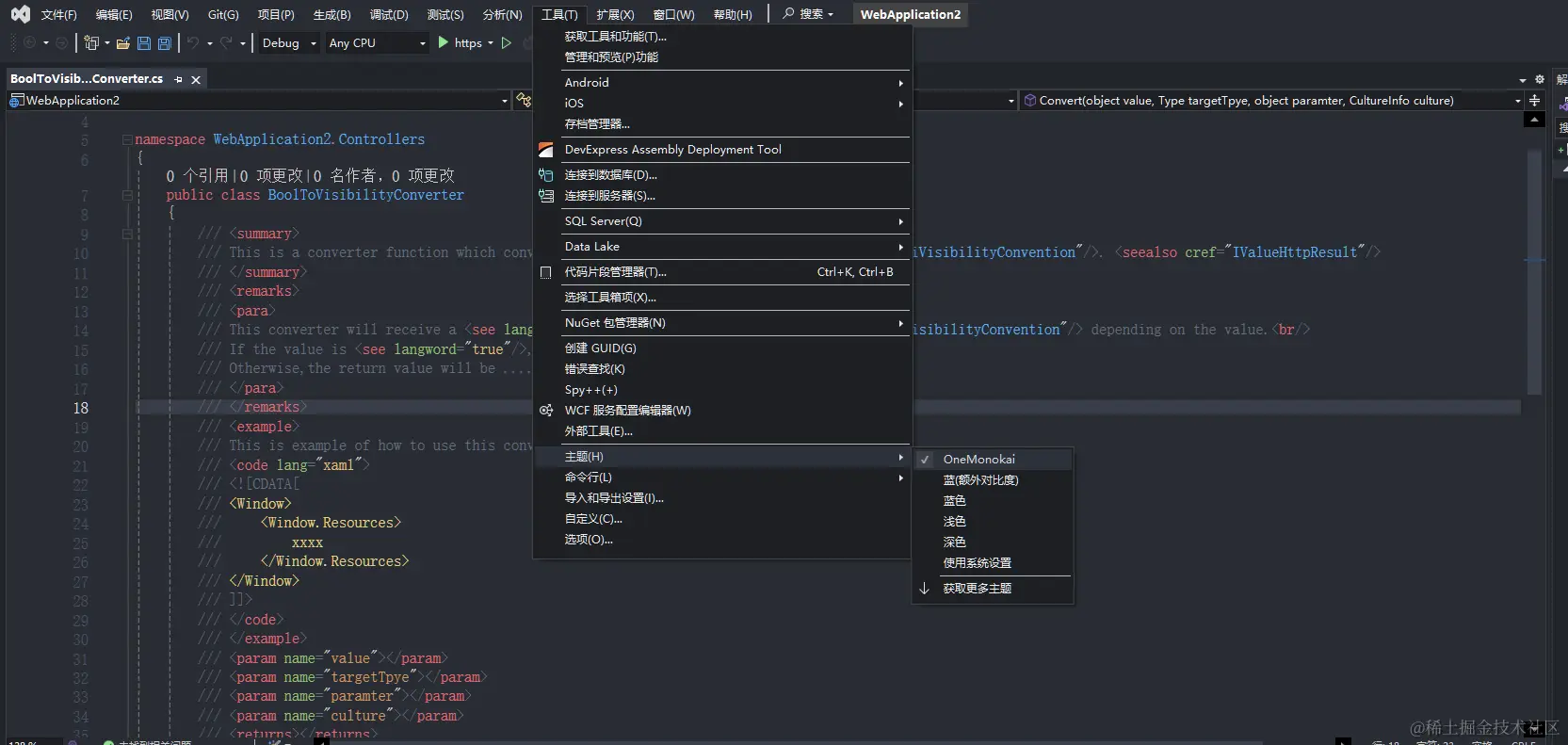Choose 导入和导出设置(I)... menu entry
Image resolution: width=1568 pixels, height=745 pixels.
pyautogui.click(x=721, y=498)
